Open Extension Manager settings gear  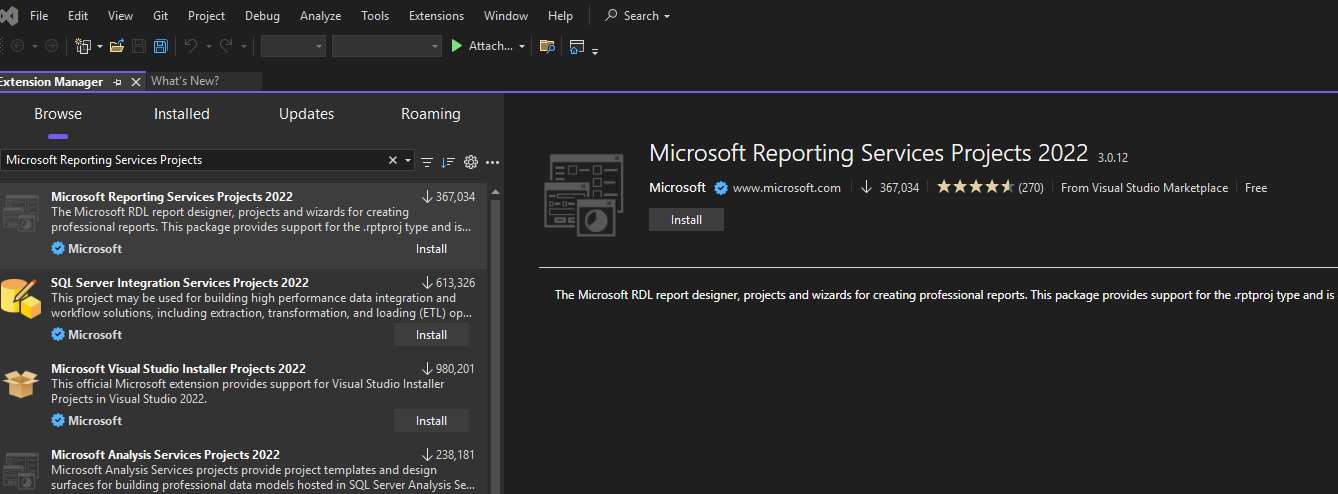[471, 161]
